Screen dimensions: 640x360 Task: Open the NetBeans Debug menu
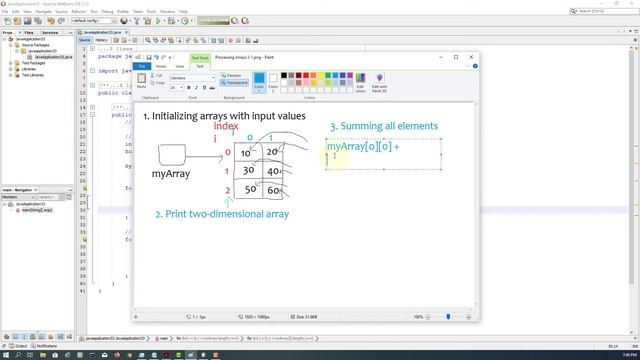coord(107,11)
